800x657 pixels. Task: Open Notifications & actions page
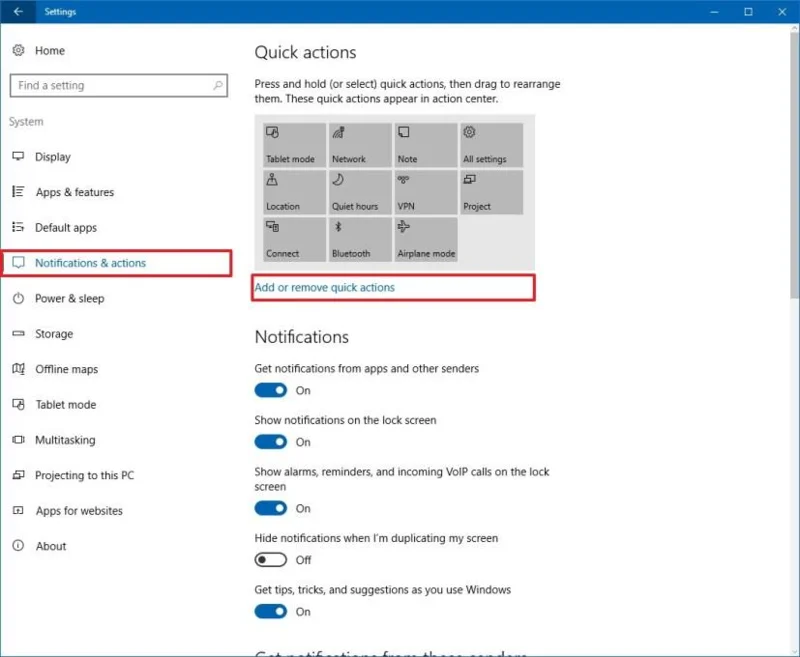[x=116, y=263]
